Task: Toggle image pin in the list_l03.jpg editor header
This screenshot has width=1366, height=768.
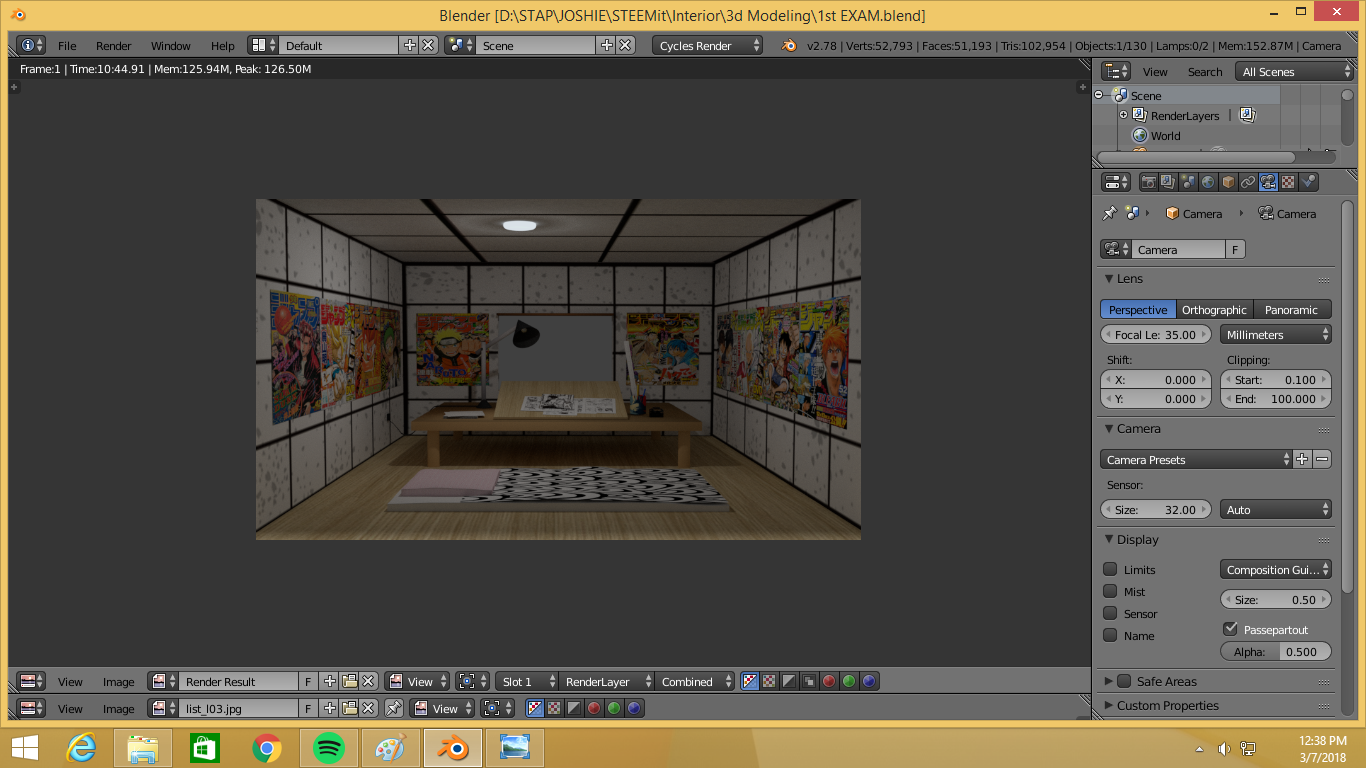Action: point(394,708)
